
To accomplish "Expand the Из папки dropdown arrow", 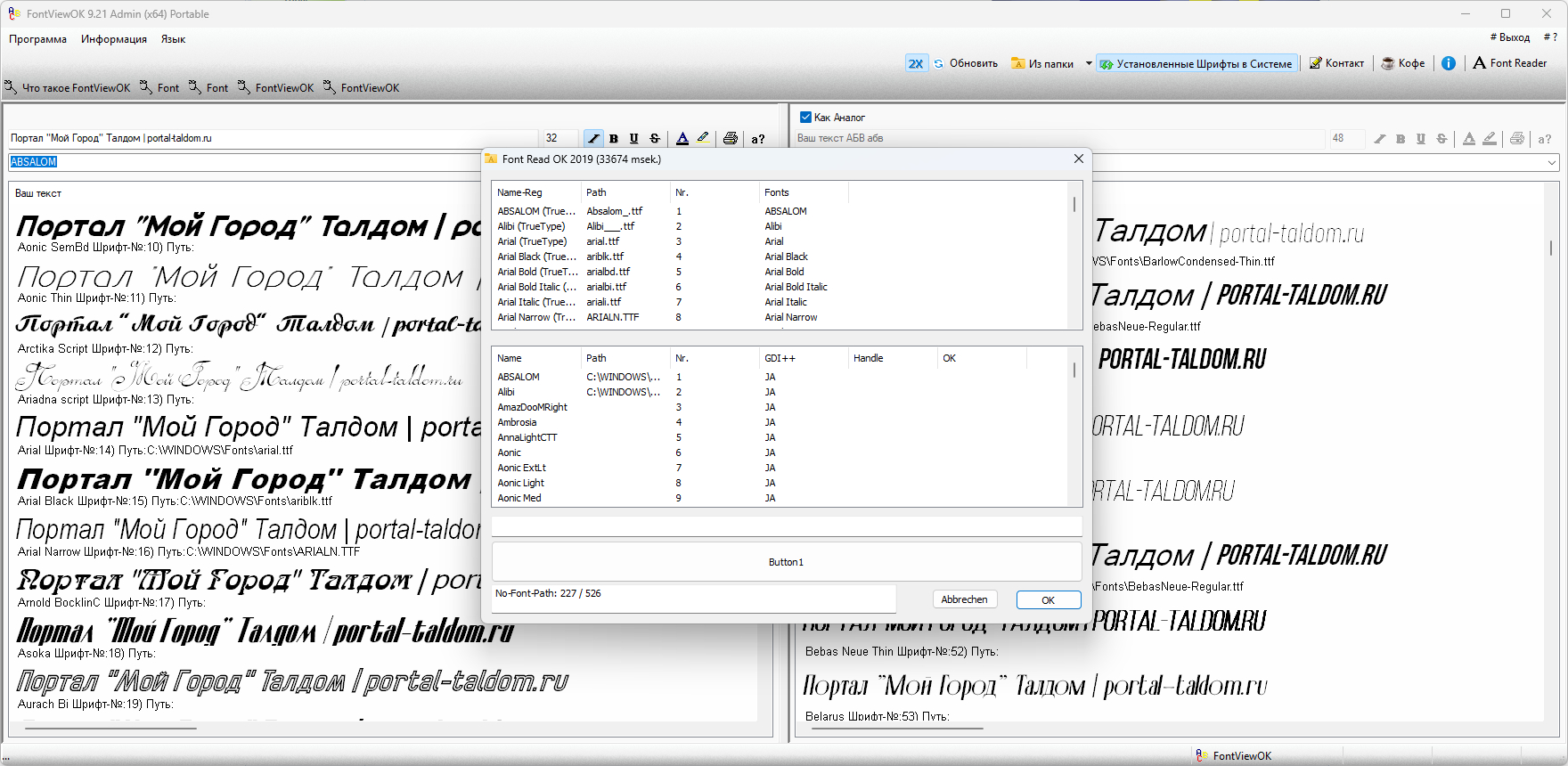I will (x=1089, y=63).
